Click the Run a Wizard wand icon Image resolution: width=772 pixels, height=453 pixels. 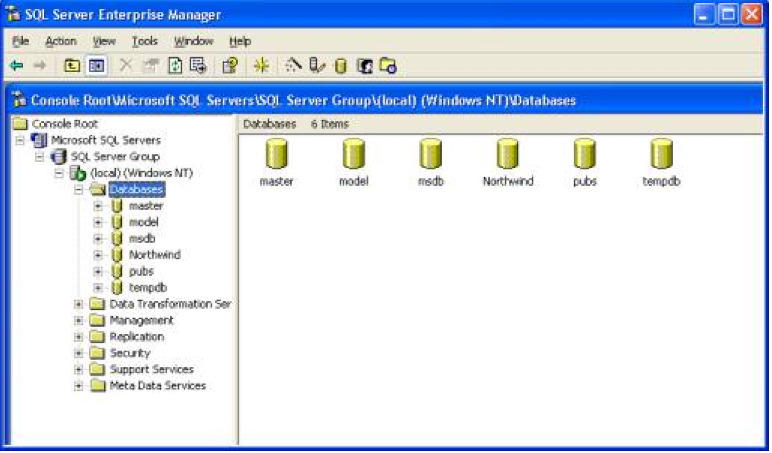pos(293,66)
